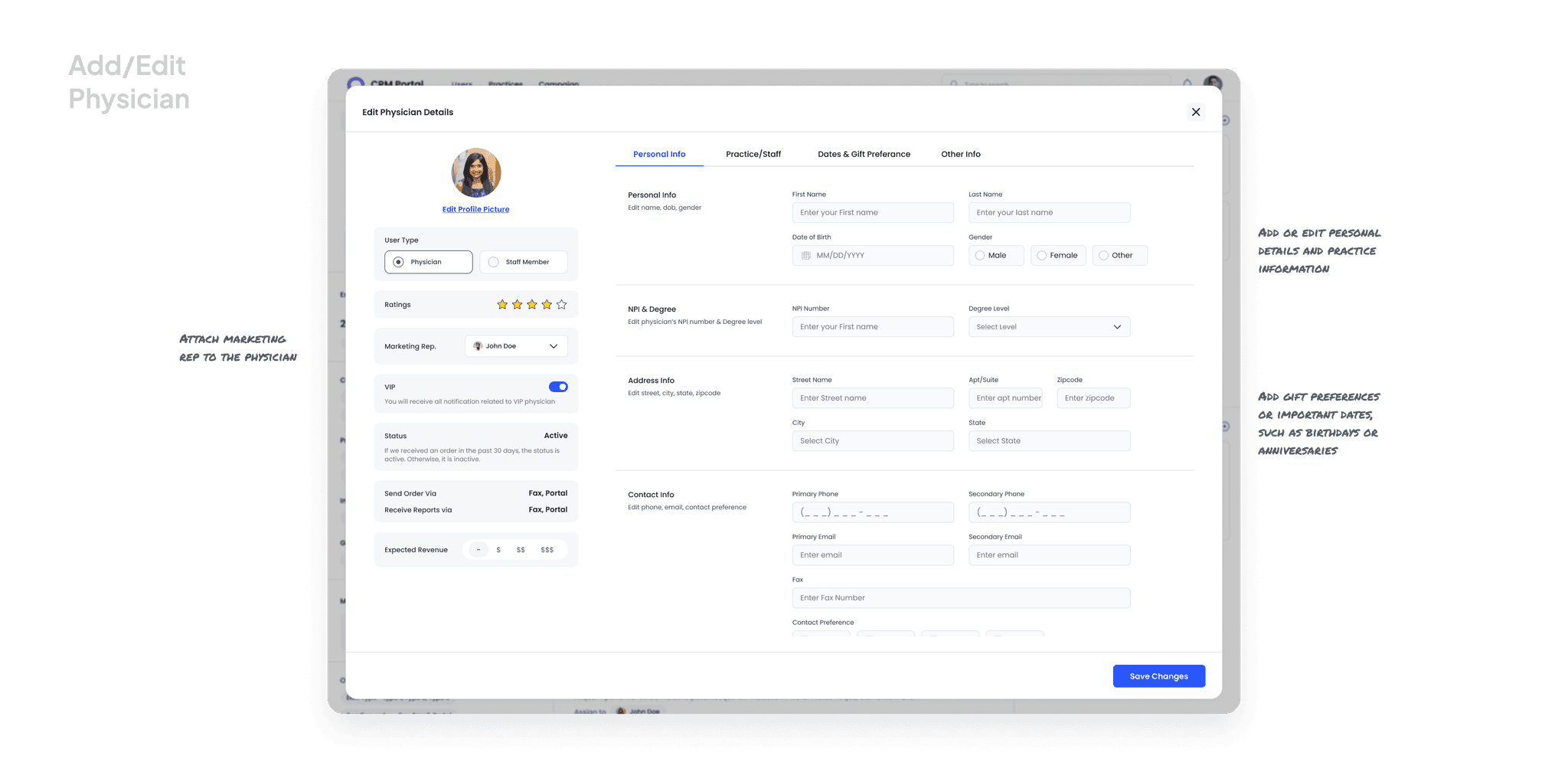The width and height of the screenshot is (1568, 782).
Task: Open the Degree Level dropdown
Action: click(x=1049, y=326)
